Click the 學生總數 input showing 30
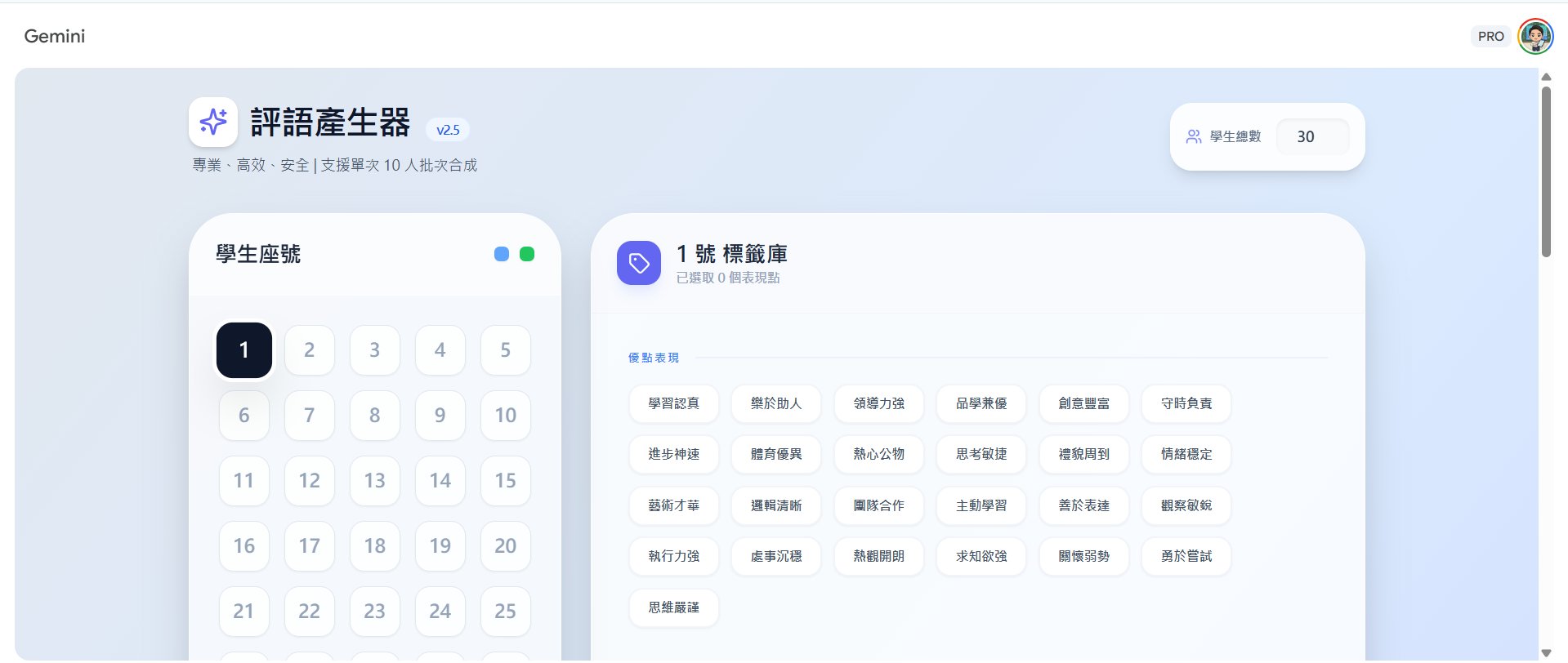Viewport: 1568px width, 663px height. (x=1312, y=136)
